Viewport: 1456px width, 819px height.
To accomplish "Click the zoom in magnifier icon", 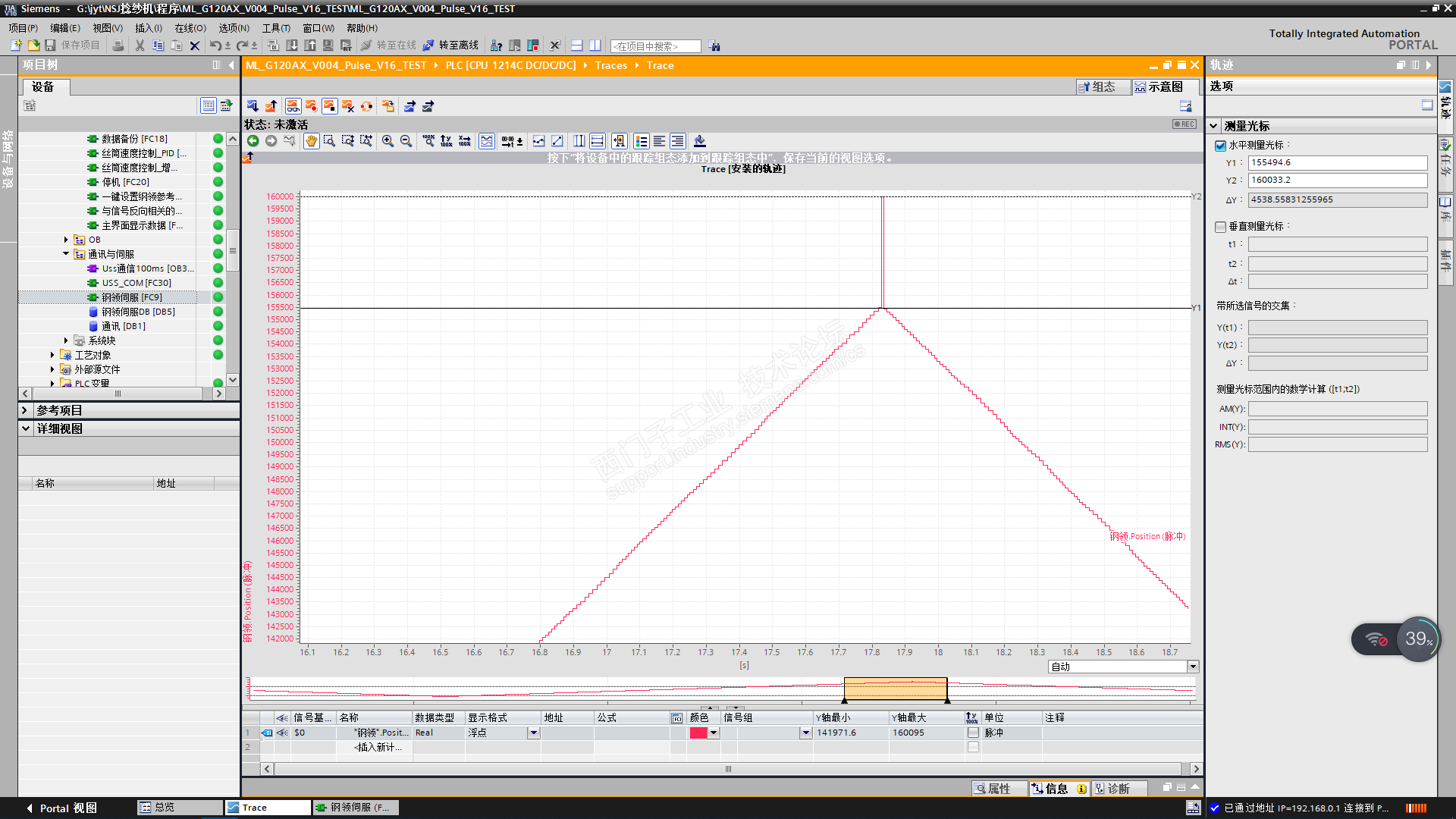I will click(x=388, y=141).
